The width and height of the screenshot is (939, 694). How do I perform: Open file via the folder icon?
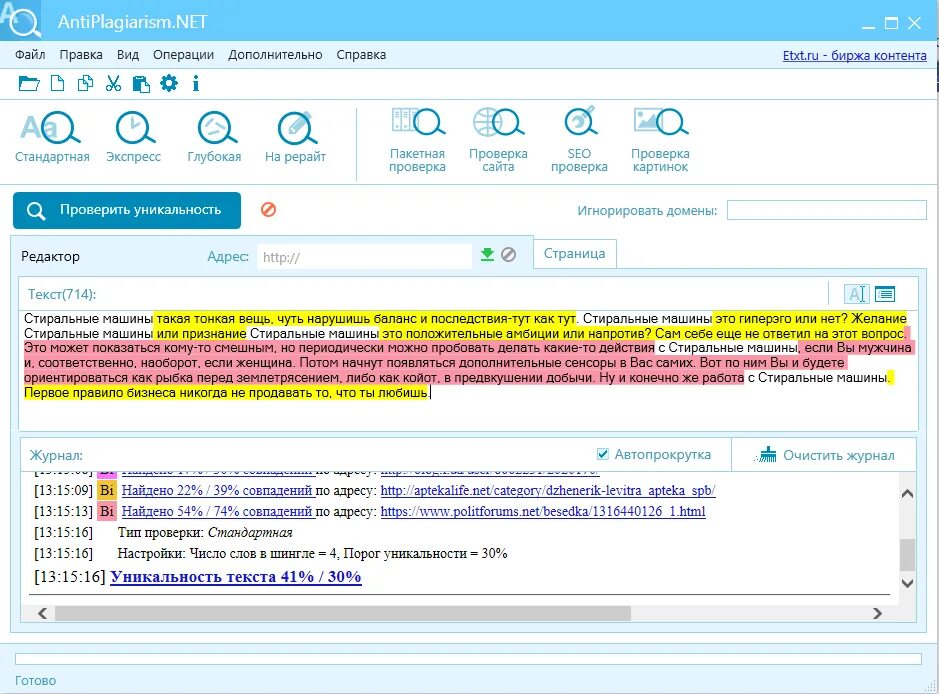tap(29, 83)
